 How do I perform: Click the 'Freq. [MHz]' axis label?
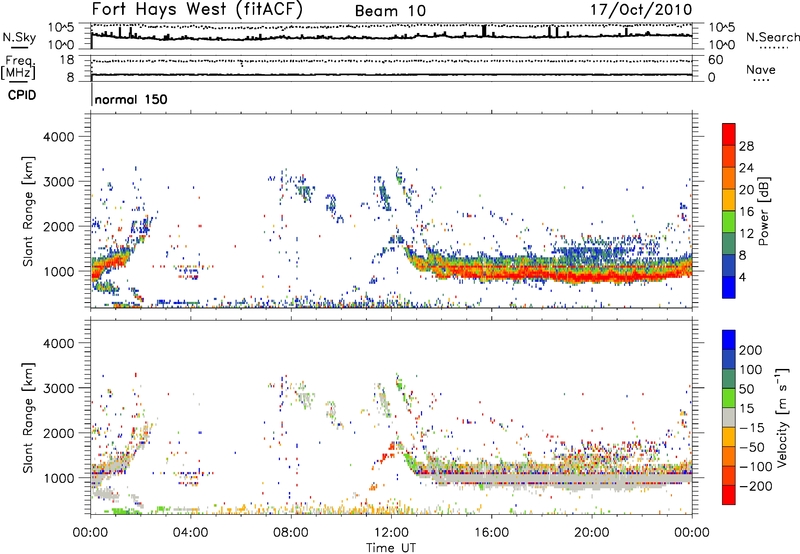click(19, 67)
